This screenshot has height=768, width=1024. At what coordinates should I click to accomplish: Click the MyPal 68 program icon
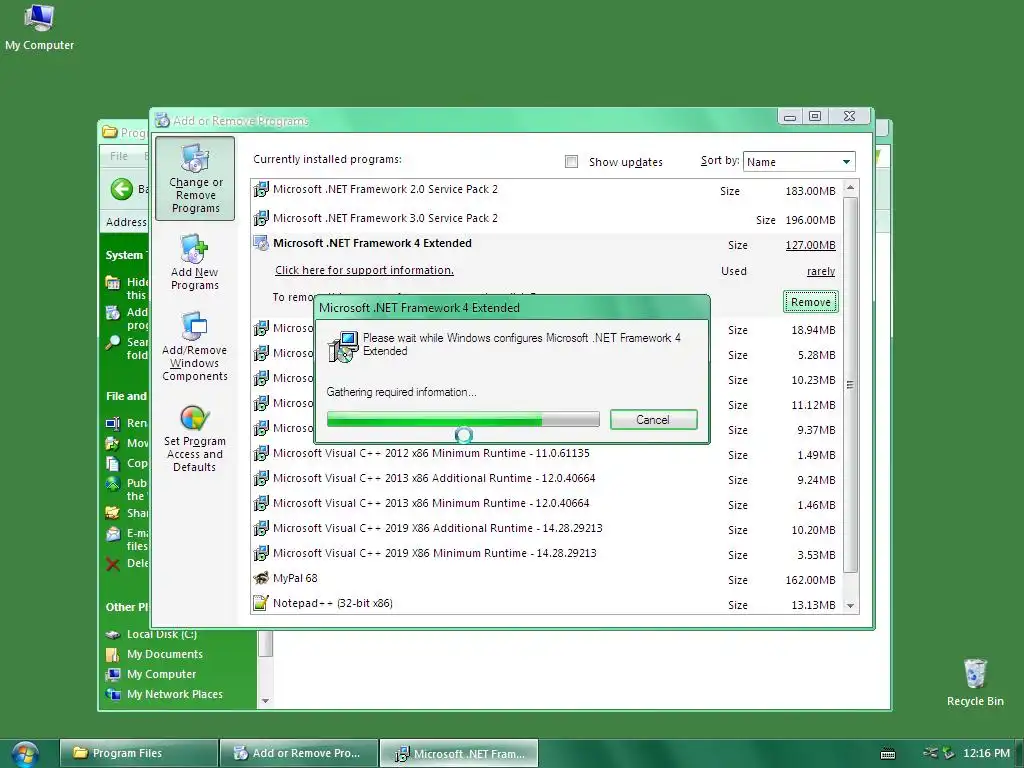(x=261, y=578)
